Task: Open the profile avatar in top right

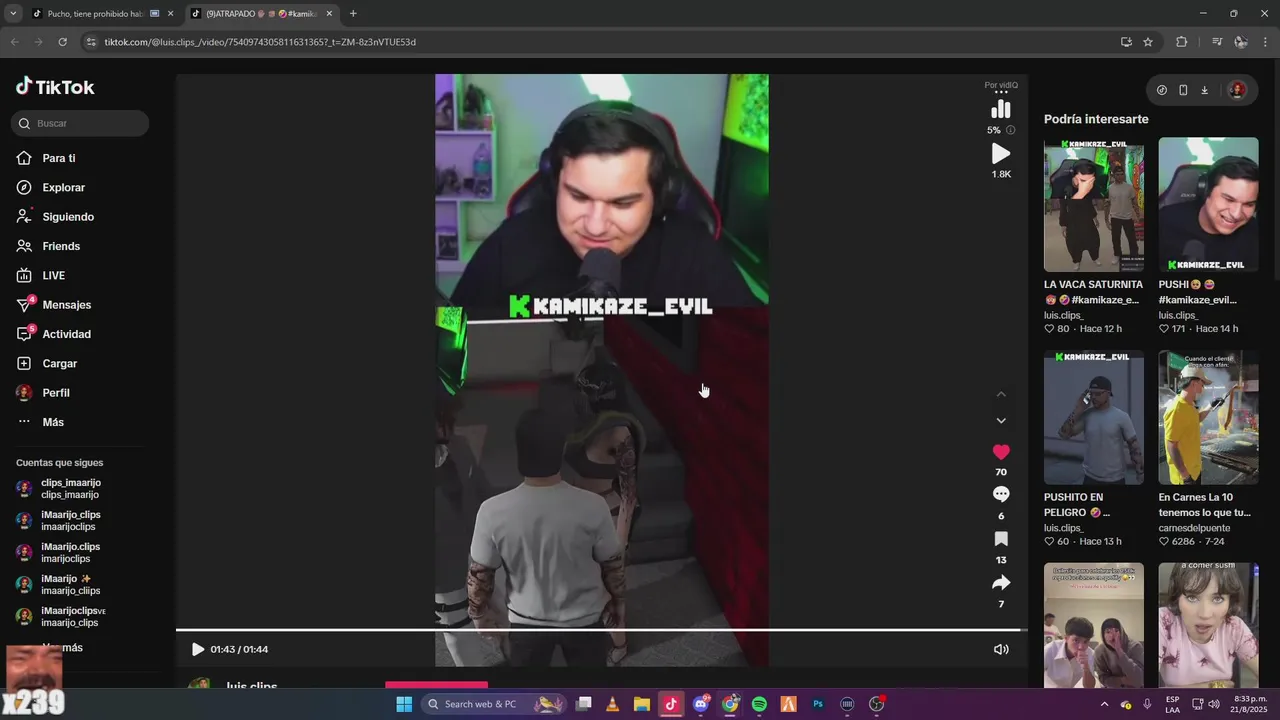Action: coord(1237,90)
